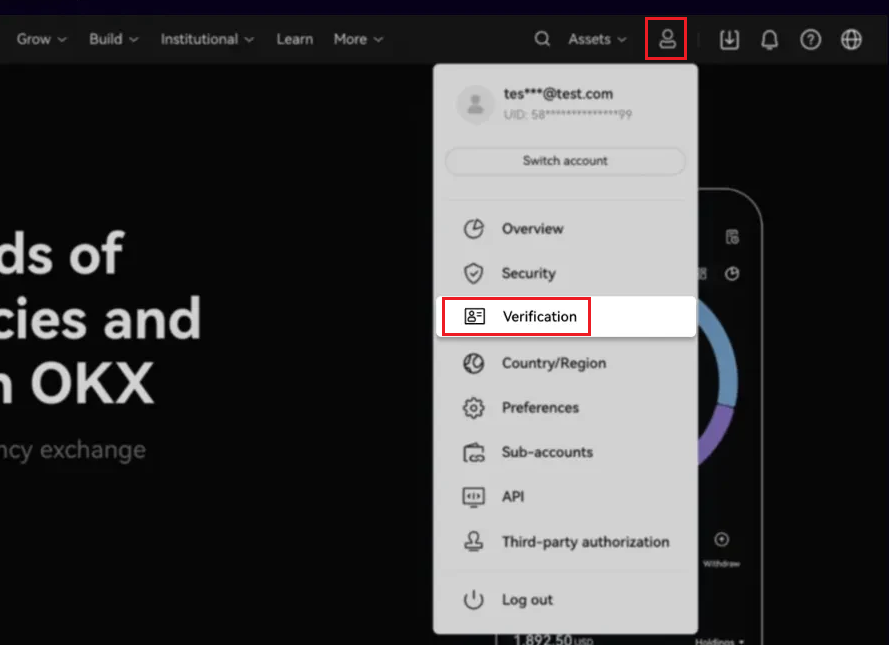Choose Log out from the menu
Image resolution: width=889 pixels, height=645 pixels.
(566, 600)
